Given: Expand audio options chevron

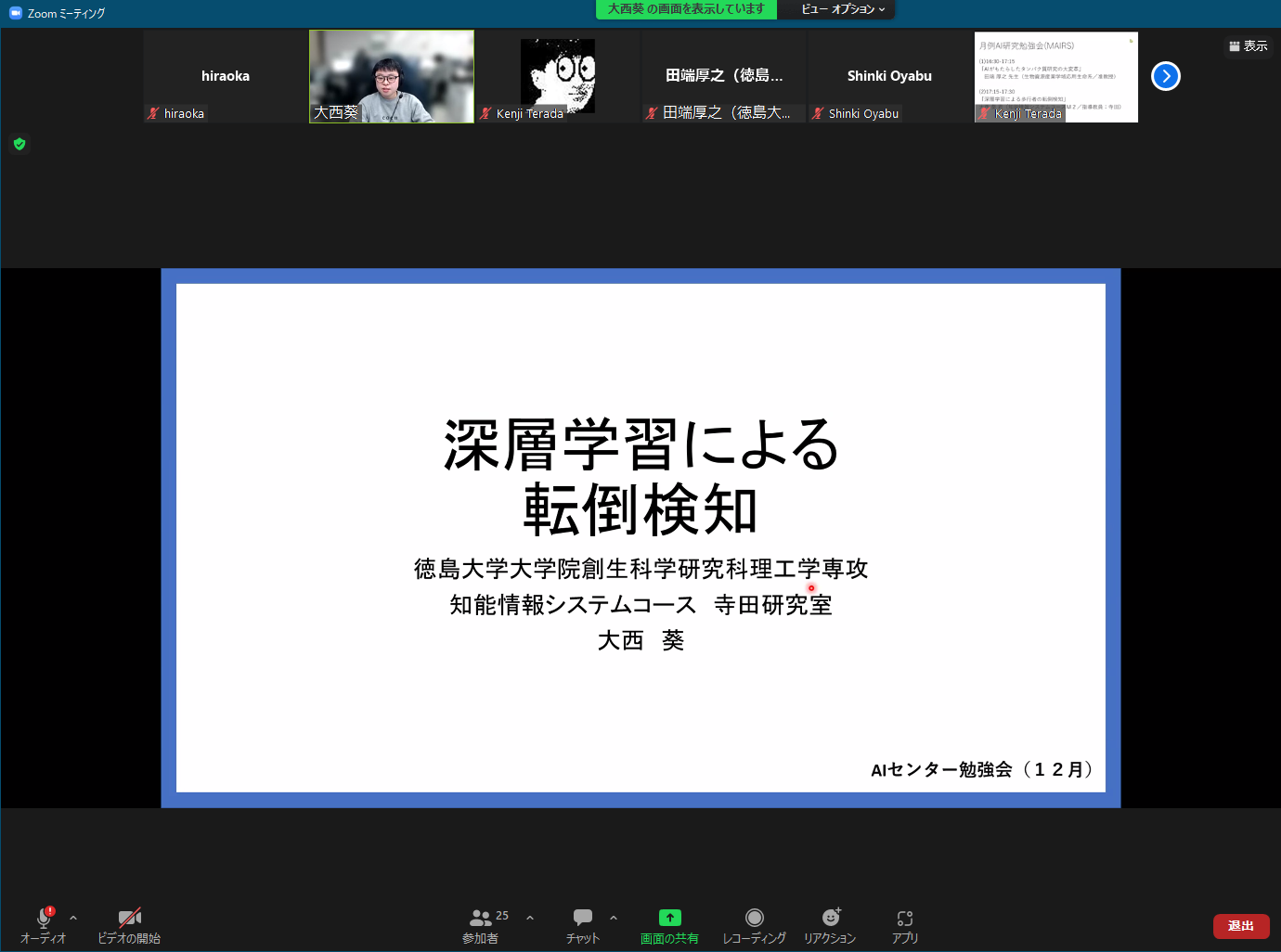Looking at the screenshot, I should click(73, 918).
